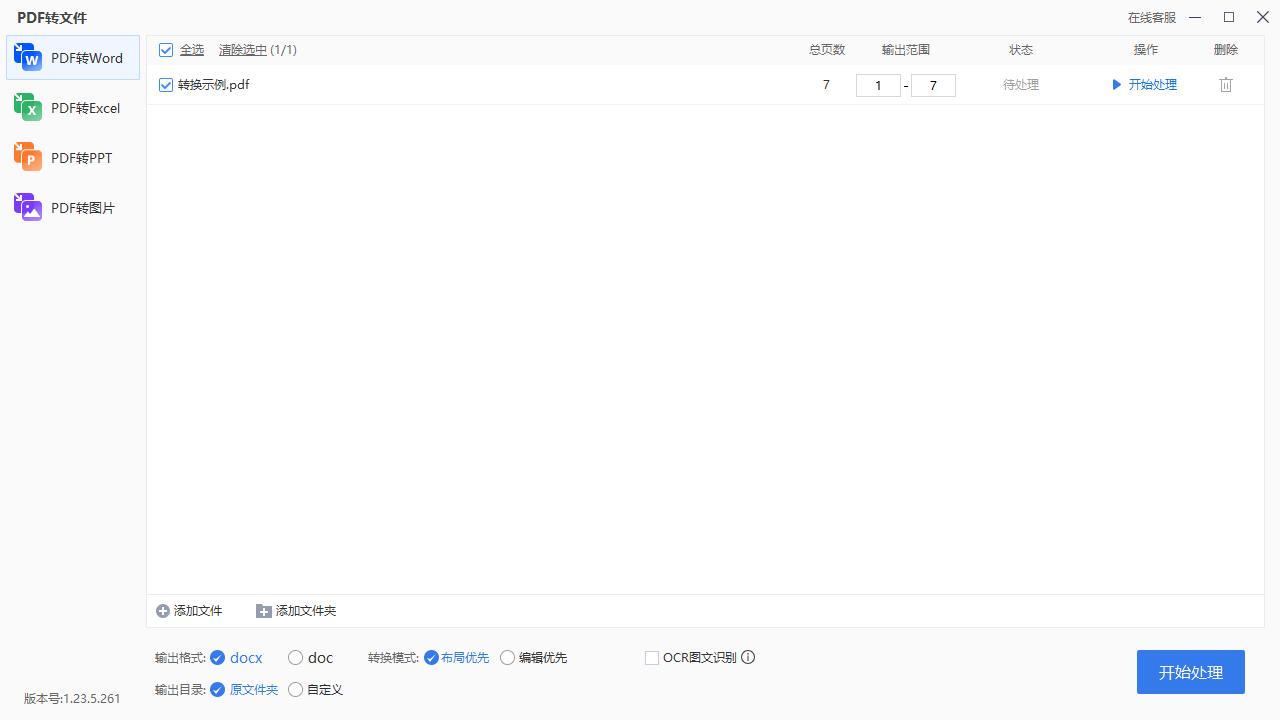1280x720 pixels.
Task: Start converting 转换示例.pdf via its play icon
Action: 1117,85
